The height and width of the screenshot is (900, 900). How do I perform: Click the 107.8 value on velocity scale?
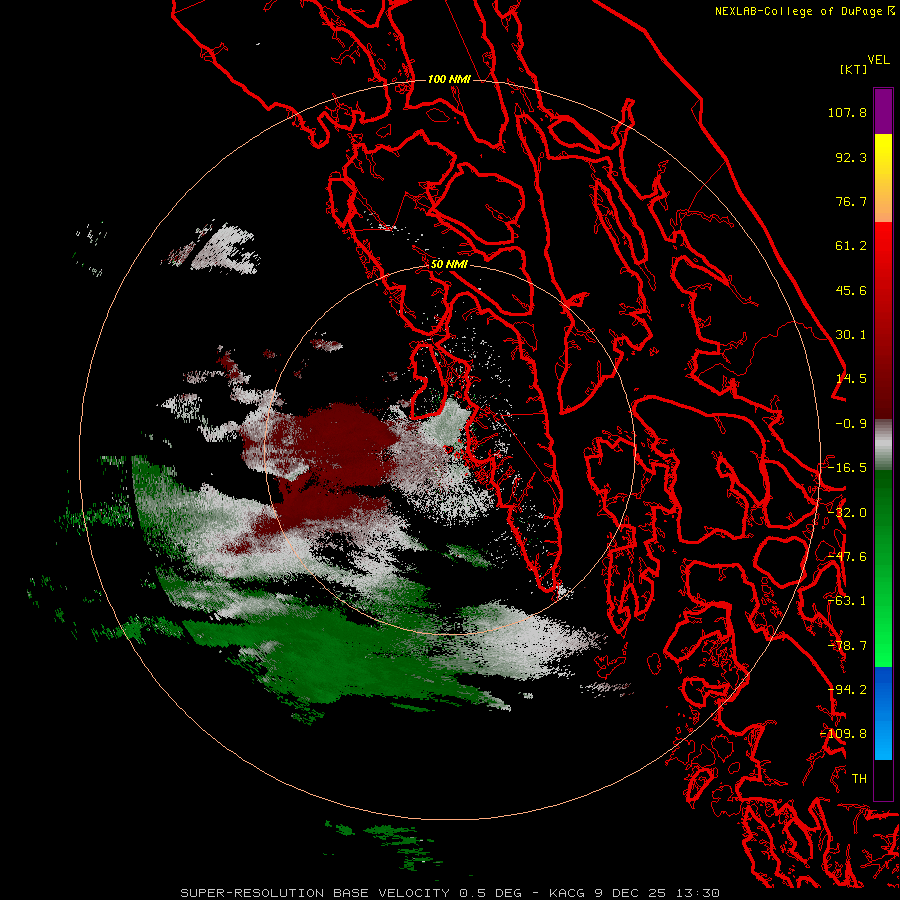click(847, 112)
